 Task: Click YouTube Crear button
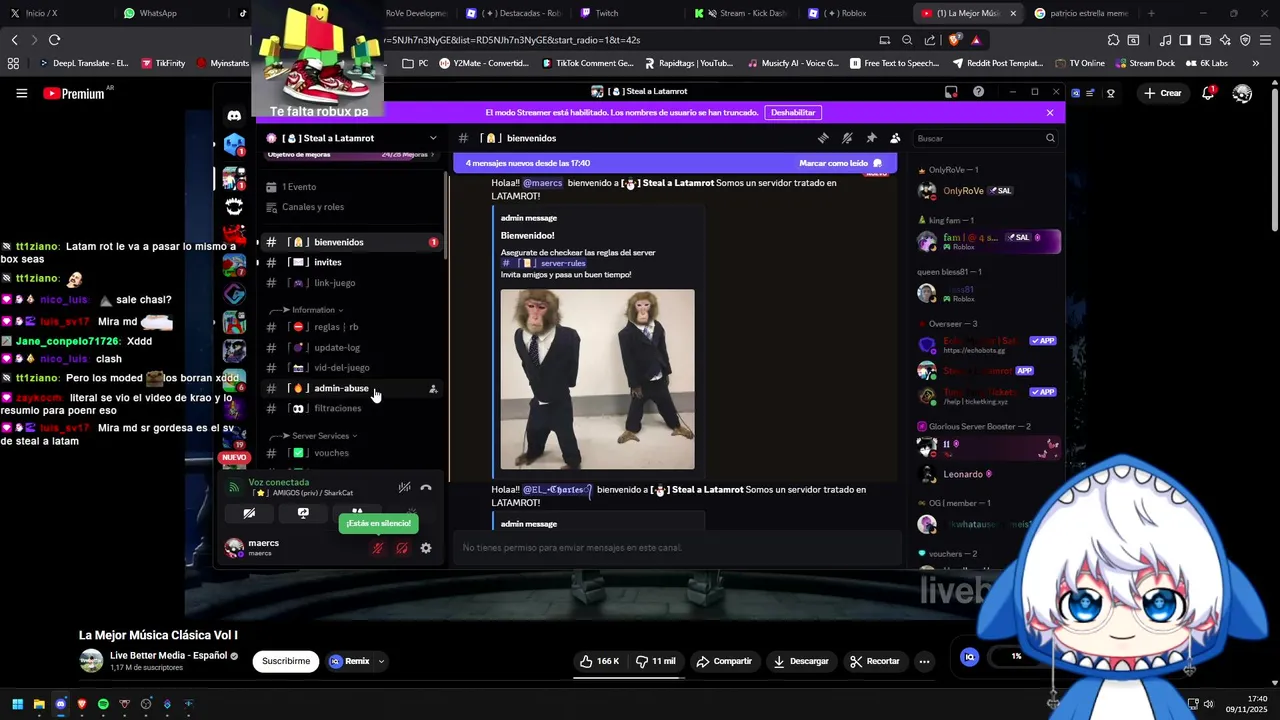pyautogui.click(x=1163, y=93)
